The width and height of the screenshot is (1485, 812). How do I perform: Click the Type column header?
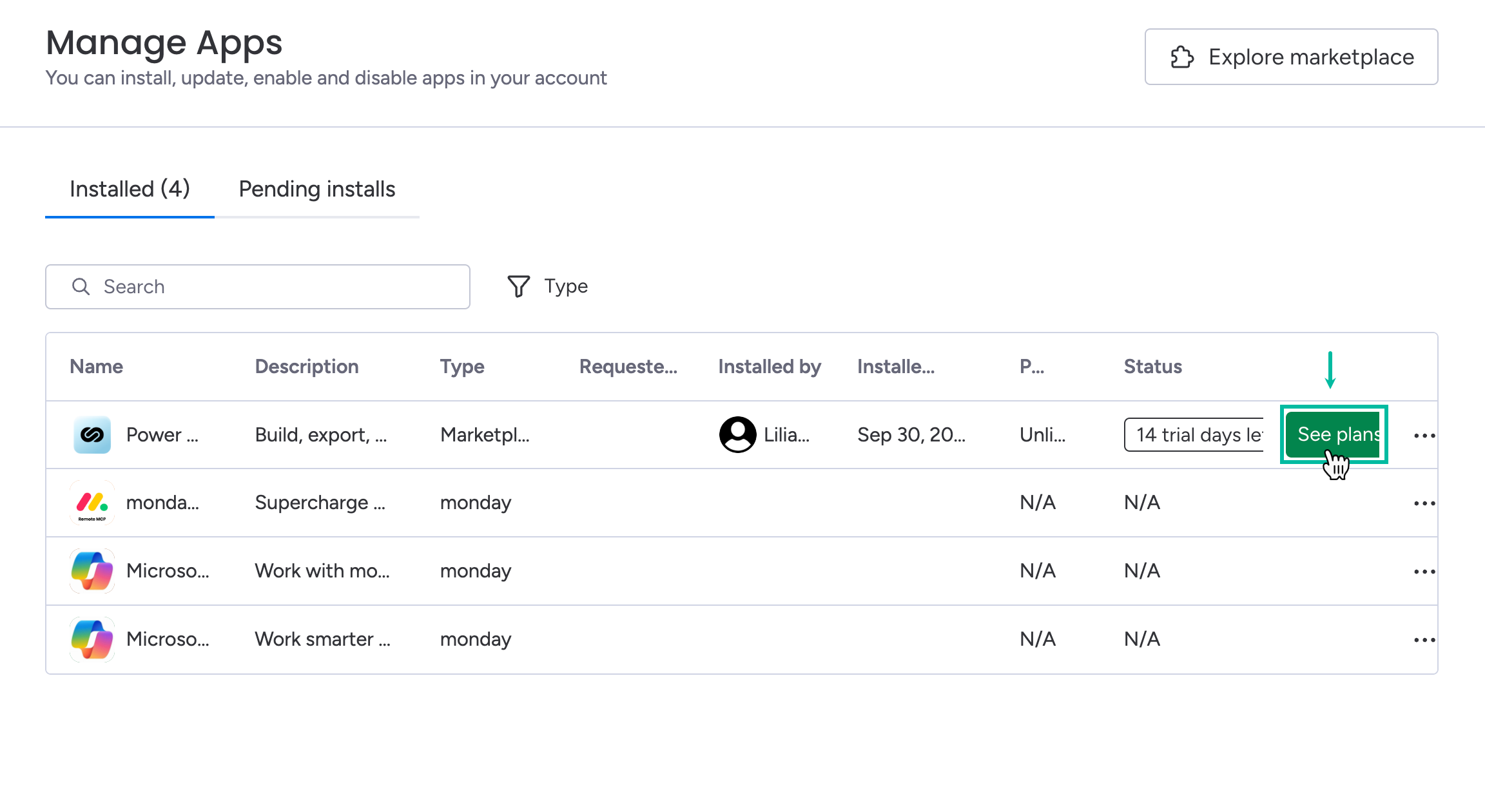[462, 367]
